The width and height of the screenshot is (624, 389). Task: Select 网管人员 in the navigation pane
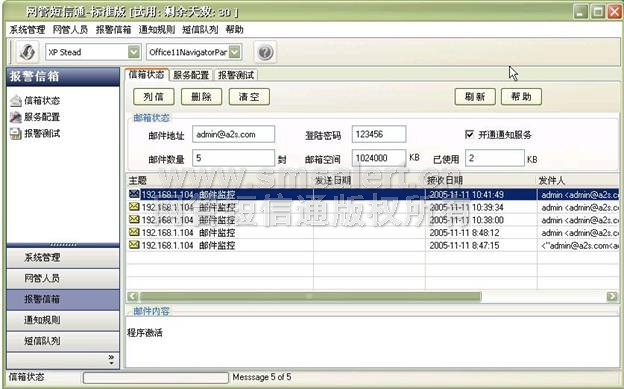[x=63, y=278]
